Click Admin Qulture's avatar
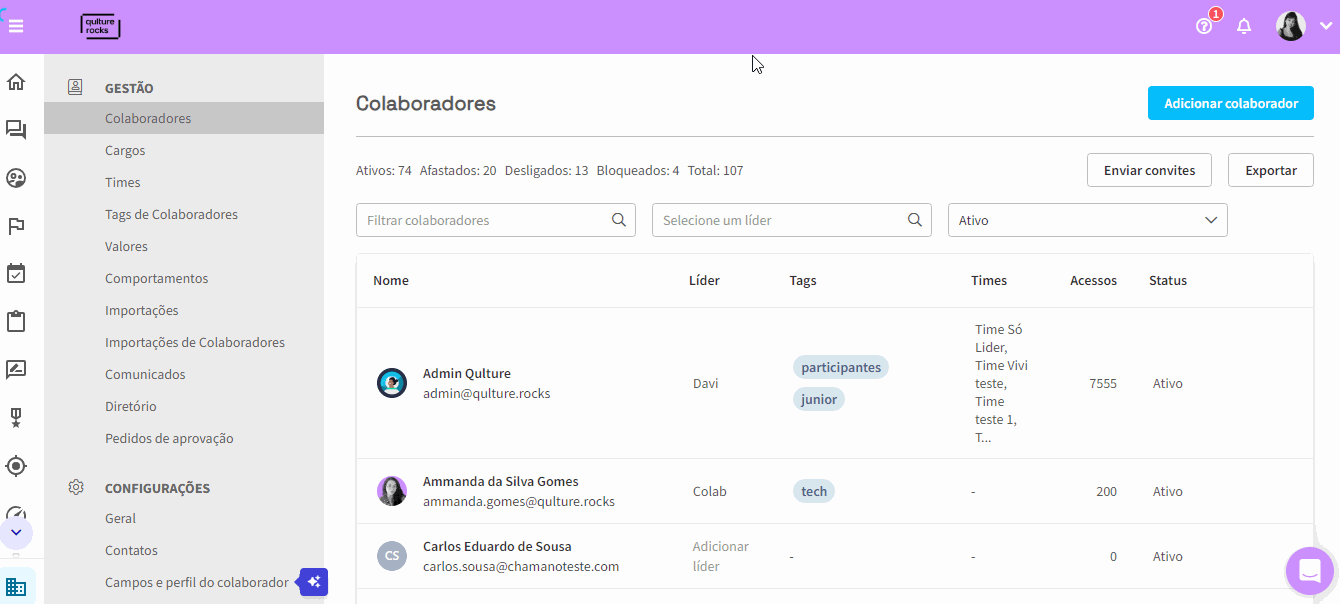Screen dimensions: 1340x604 coord(392,383)
